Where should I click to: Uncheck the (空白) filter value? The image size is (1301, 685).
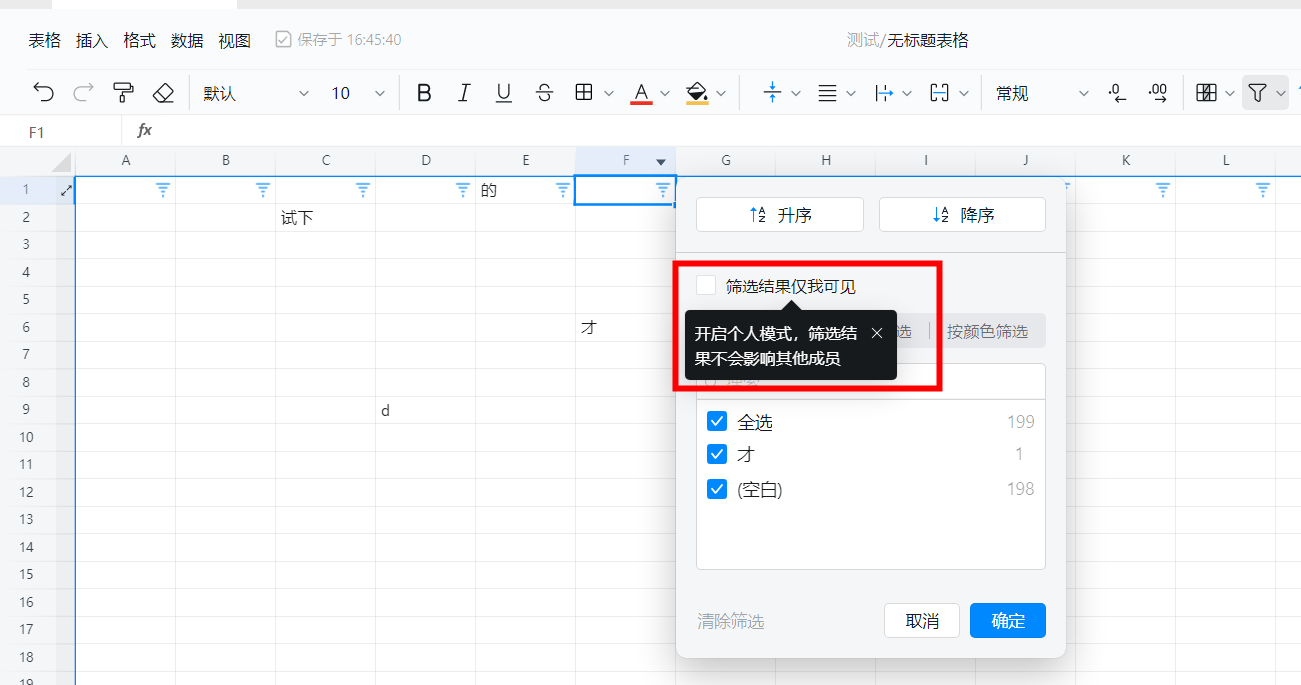tap(717, 488)
